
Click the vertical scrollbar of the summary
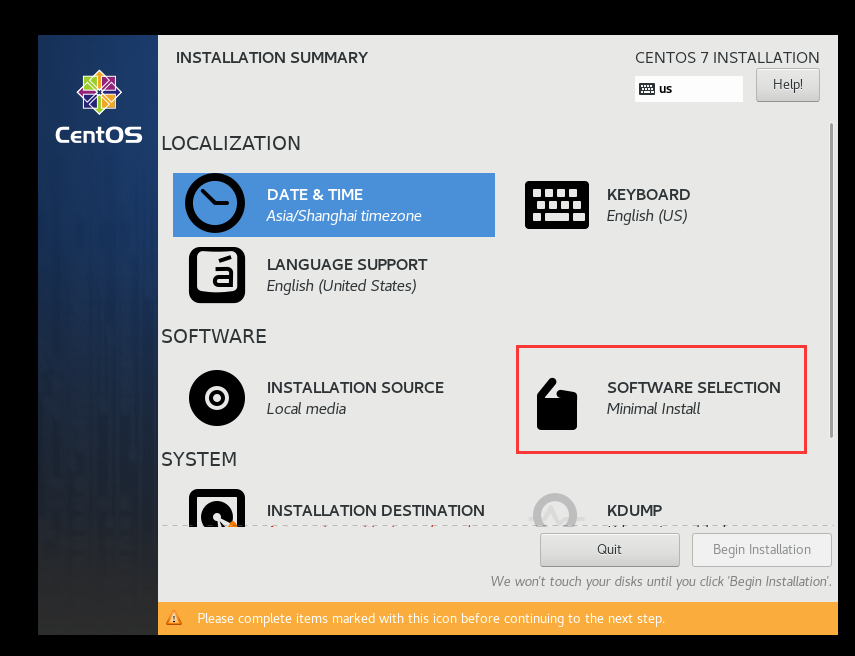[x=831, y=280]
